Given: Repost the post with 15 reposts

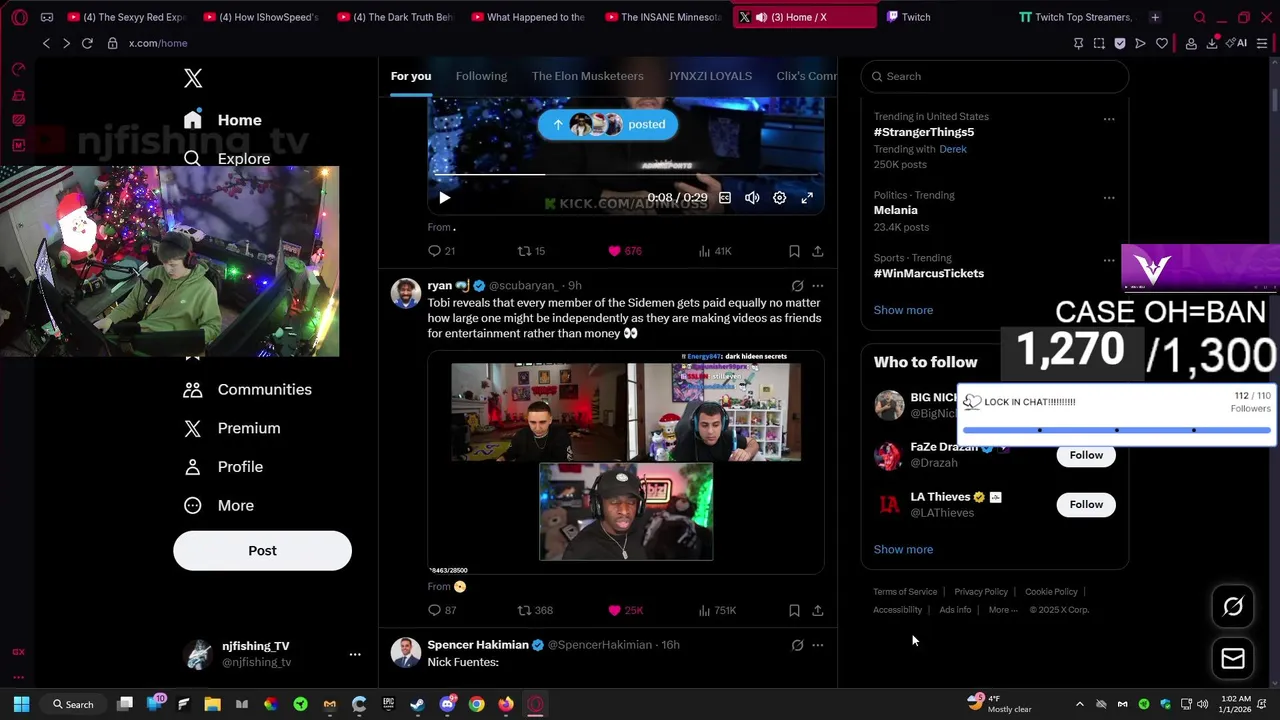Looking at the screenshot, I should tap(530, 251).
